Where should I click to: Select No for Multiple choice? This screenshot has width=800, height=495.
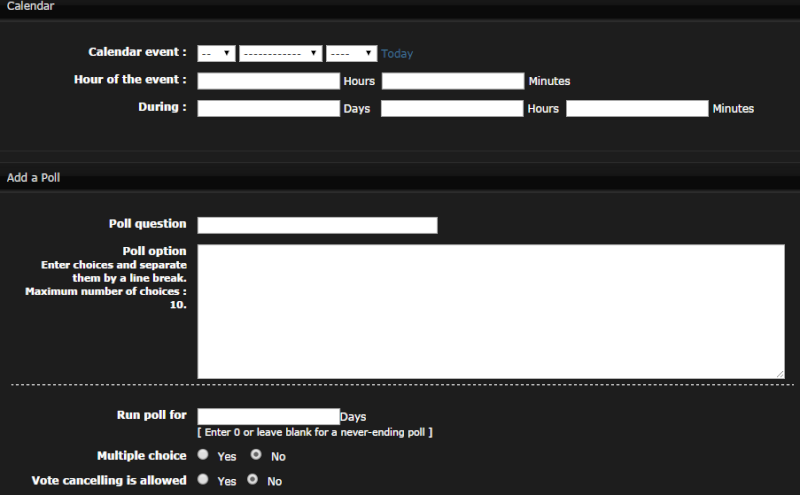click(x=256, y=454)
